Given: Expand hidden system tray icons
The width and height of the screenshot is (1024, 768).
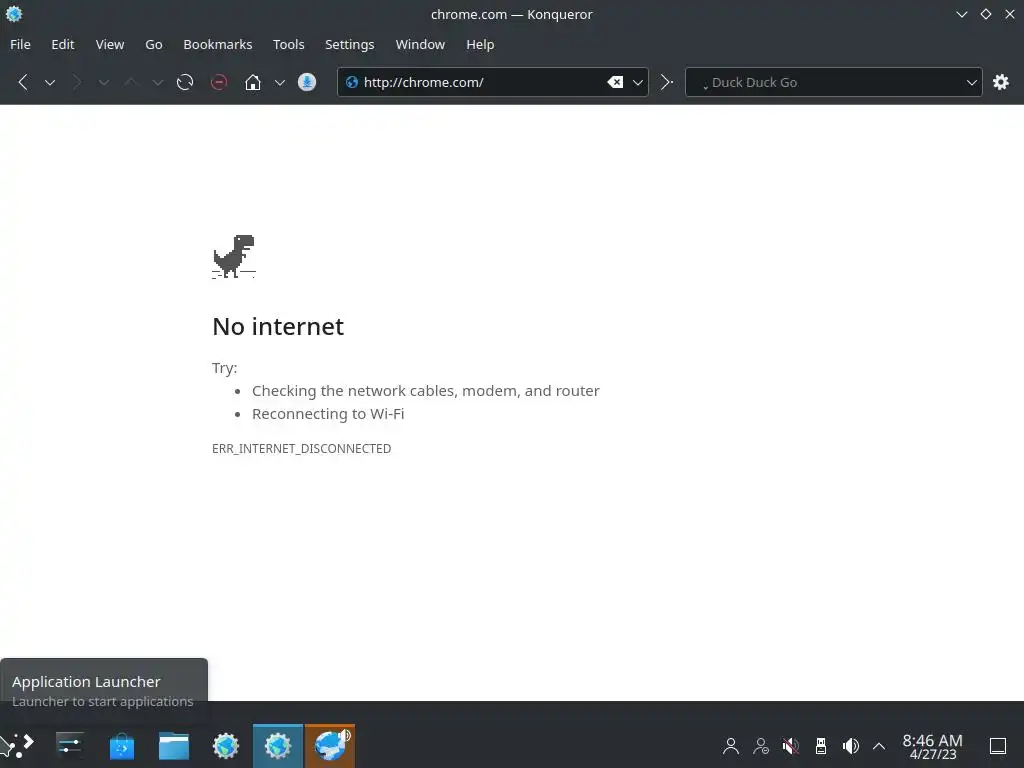Looking at the screenshot, I should tap(879, 746).
